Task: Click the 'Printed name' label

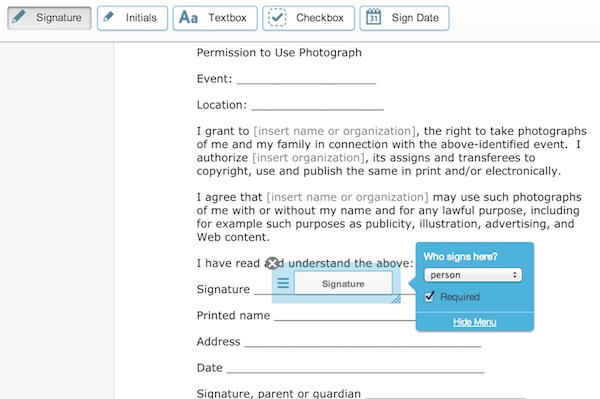Action: 233,316
